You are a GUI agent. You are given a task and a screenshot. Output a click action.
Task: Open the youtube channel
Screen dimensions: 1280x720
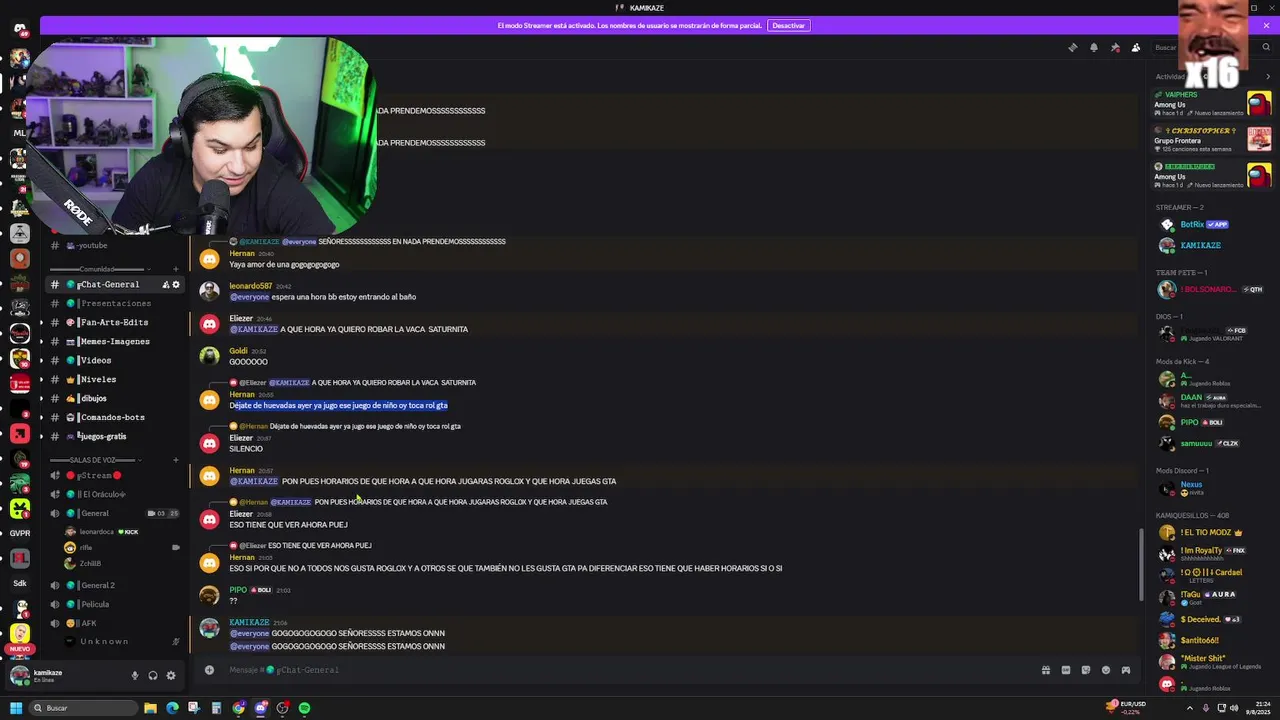click(x=115, y=245)
